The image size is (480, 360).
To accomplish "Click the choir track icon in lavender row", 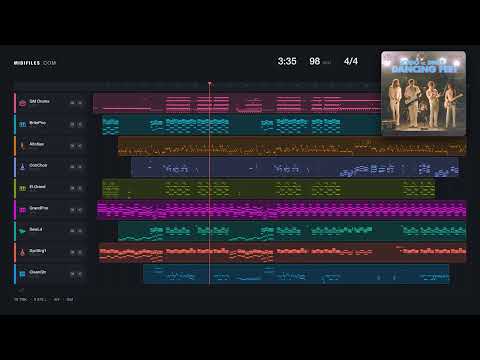I will coord(22,167).
